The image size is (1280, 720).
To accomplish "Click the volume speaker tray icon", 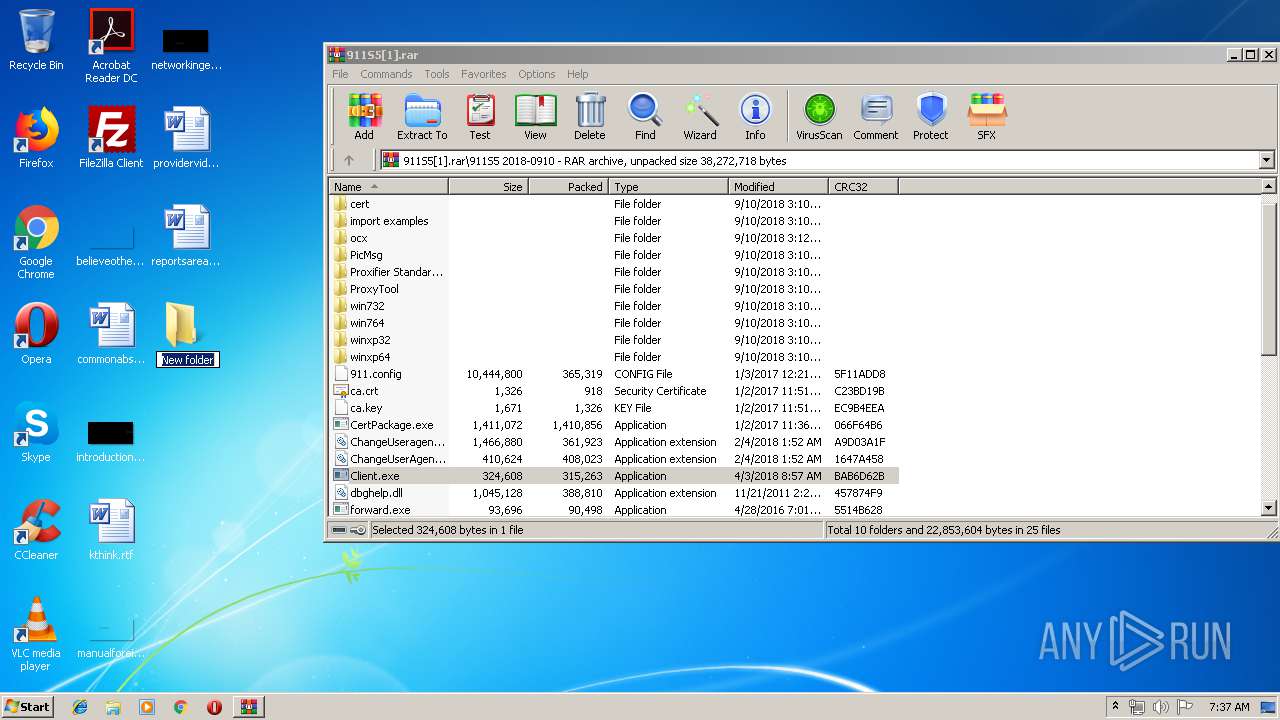I will [x=1161, y=707].
